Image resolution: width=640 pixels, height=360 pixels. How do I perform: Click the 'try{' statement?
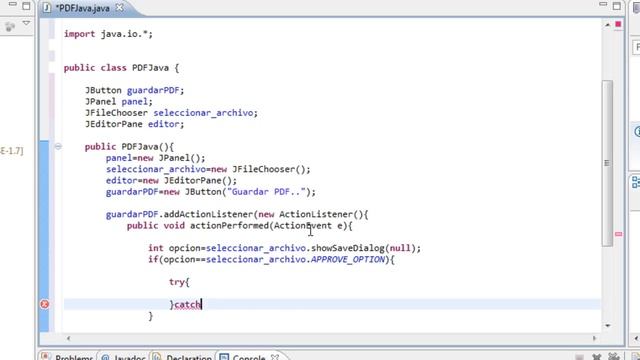(179, 282)
